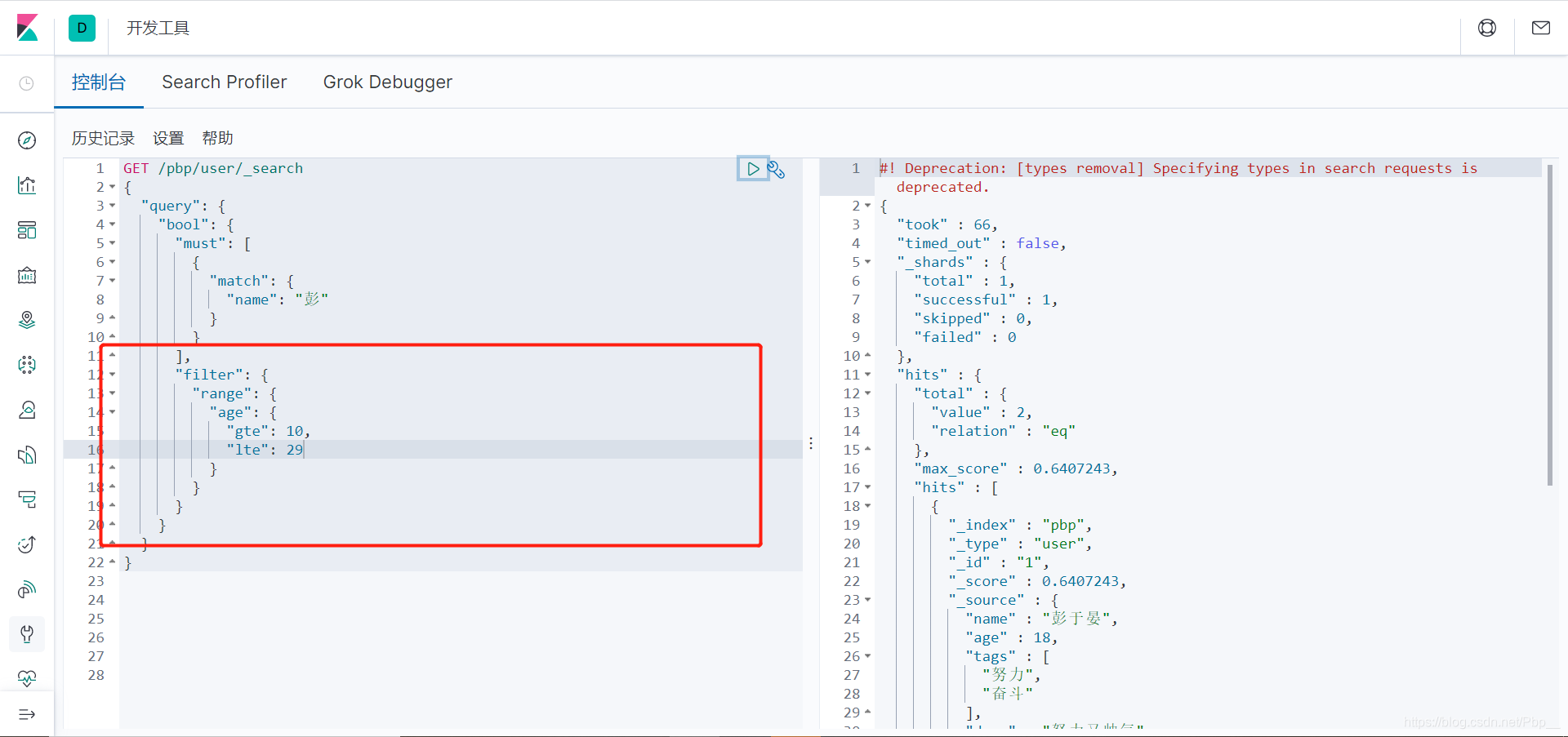Collapse "_source" block in response
The height and width of the screenshot is (737, 1568).
coord(867,600)
